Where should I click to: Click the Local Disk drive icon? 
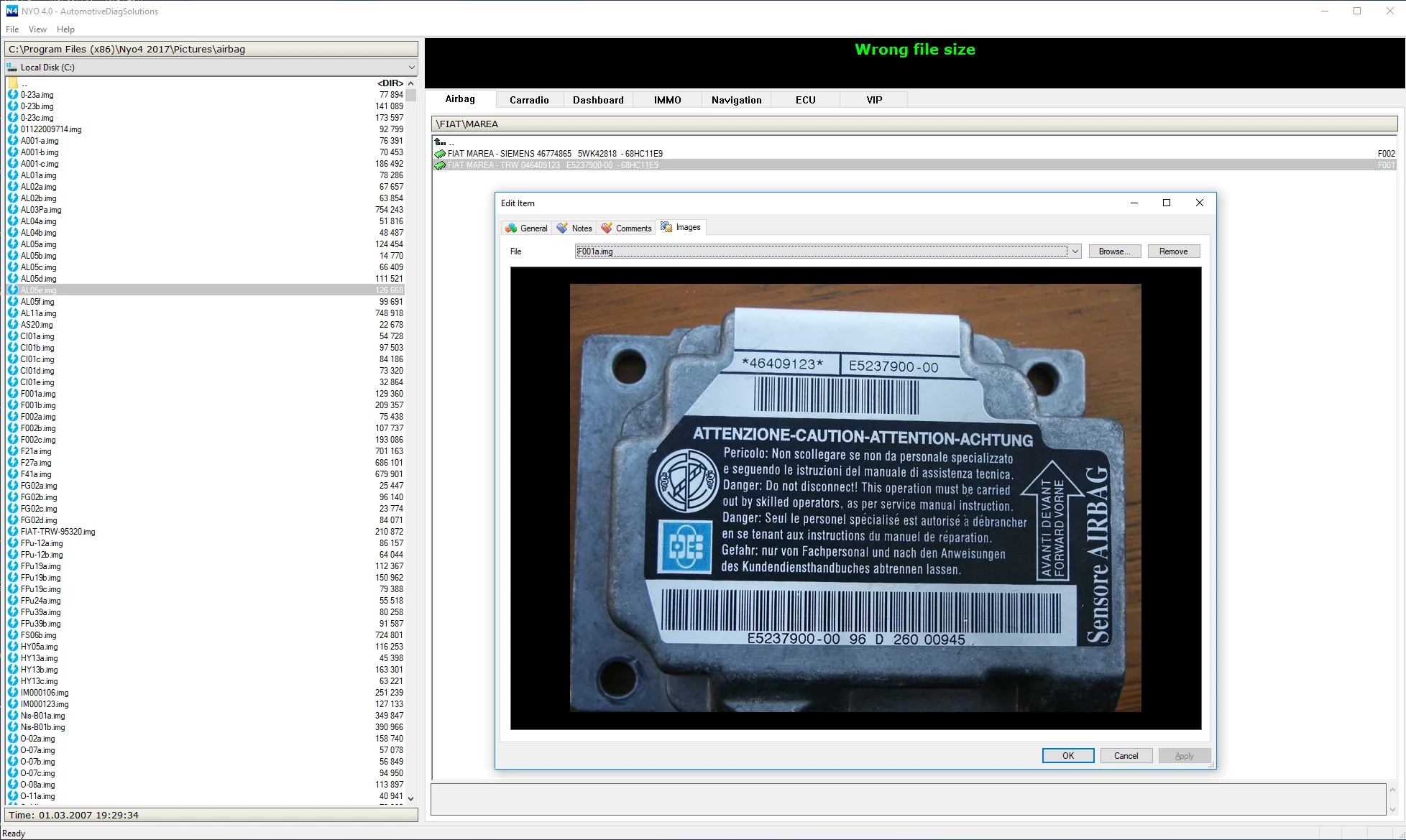tap(12, 67)
